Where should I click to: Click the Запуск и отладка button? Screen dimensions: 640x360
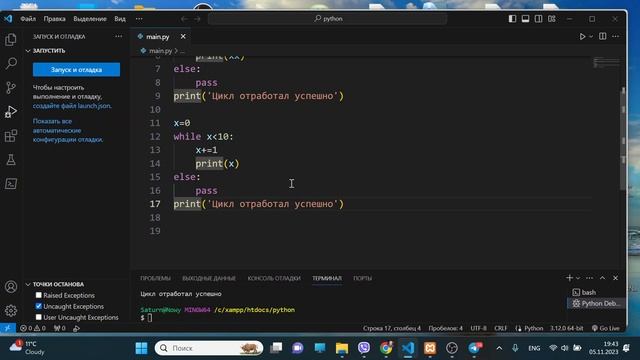[76, 70]
